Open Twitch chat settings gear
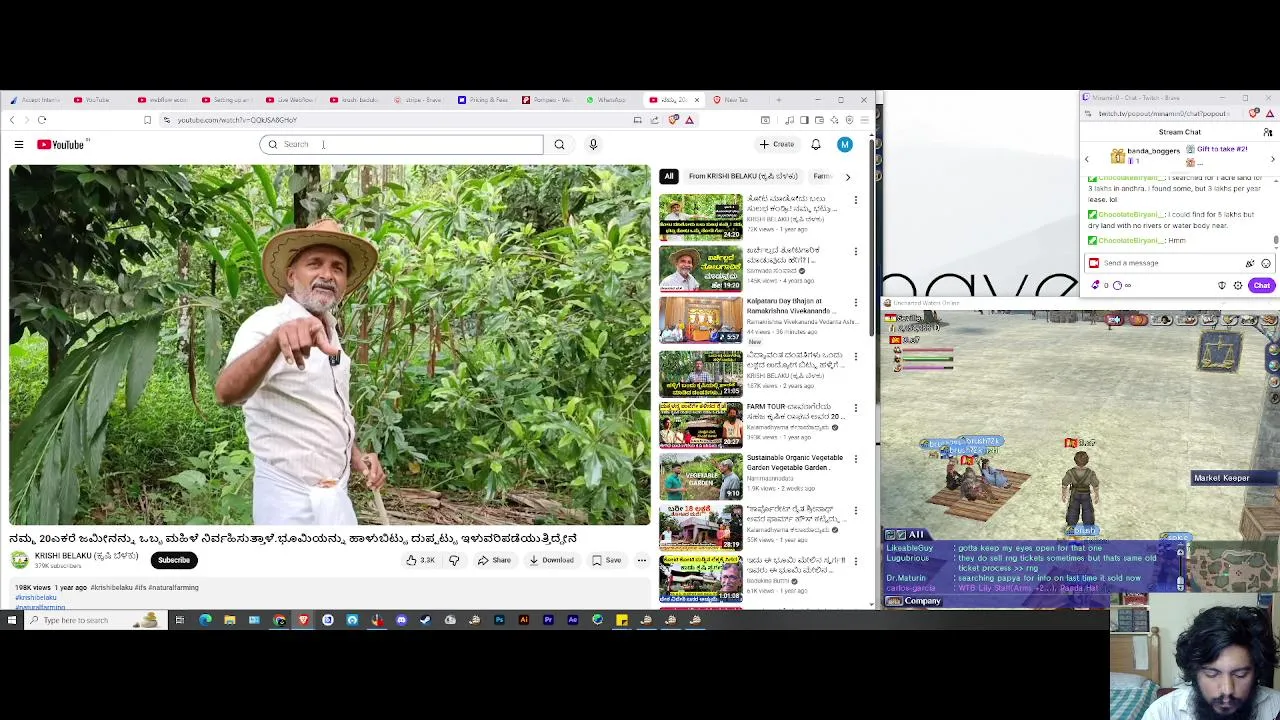Screen dimensions: 1280x720 [x=1238, y=286]
